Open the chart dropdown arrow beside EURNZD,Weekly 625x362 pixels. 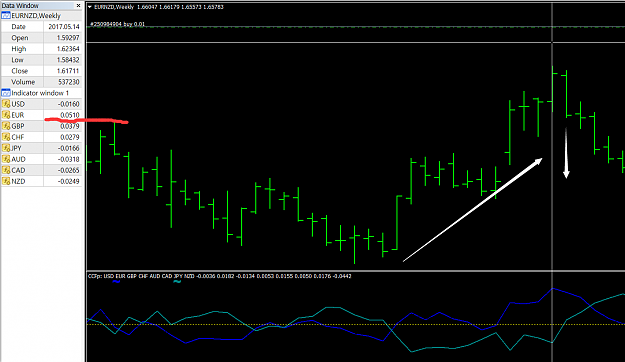point(90,7)
